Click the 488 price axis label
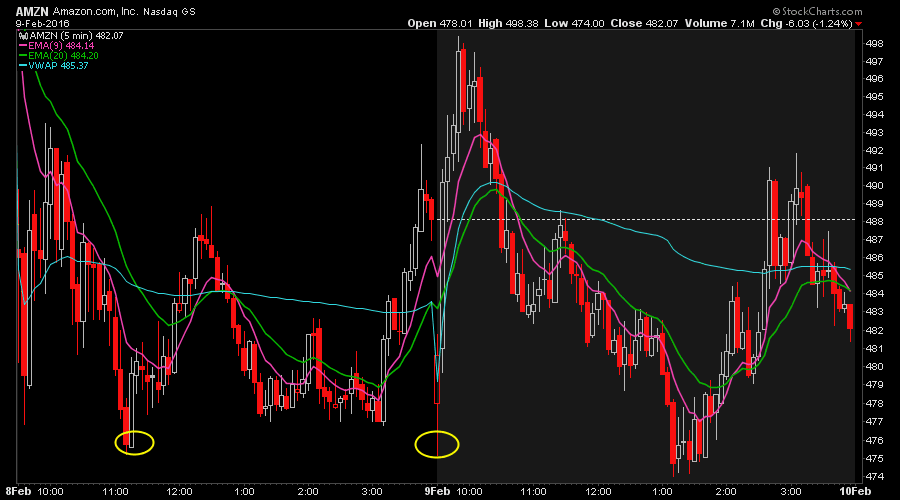Viewport: 900px width, 500px height. click(874, 222)
